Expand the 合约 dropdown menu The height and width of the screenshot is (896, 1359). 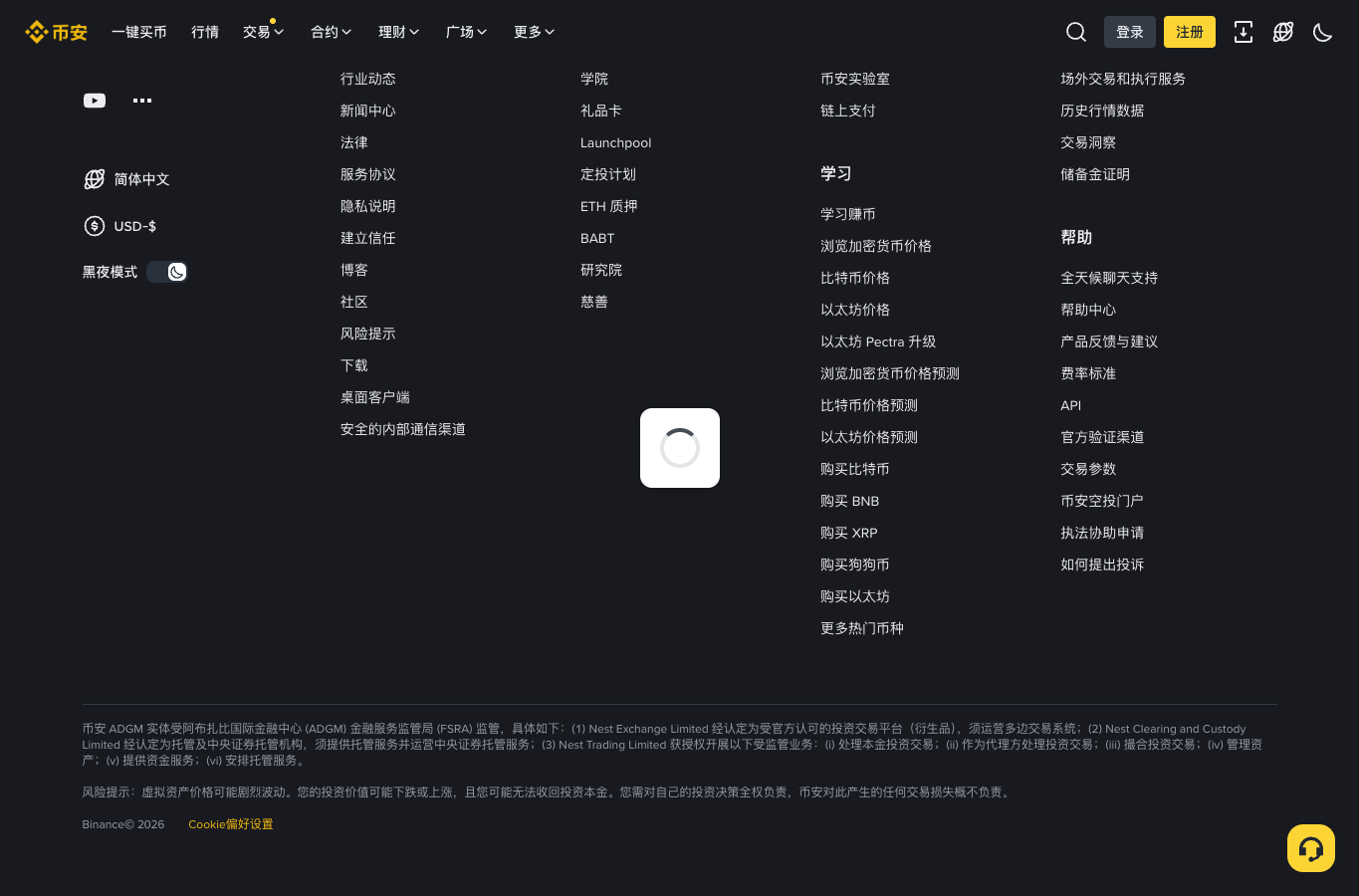coord(331,32)
